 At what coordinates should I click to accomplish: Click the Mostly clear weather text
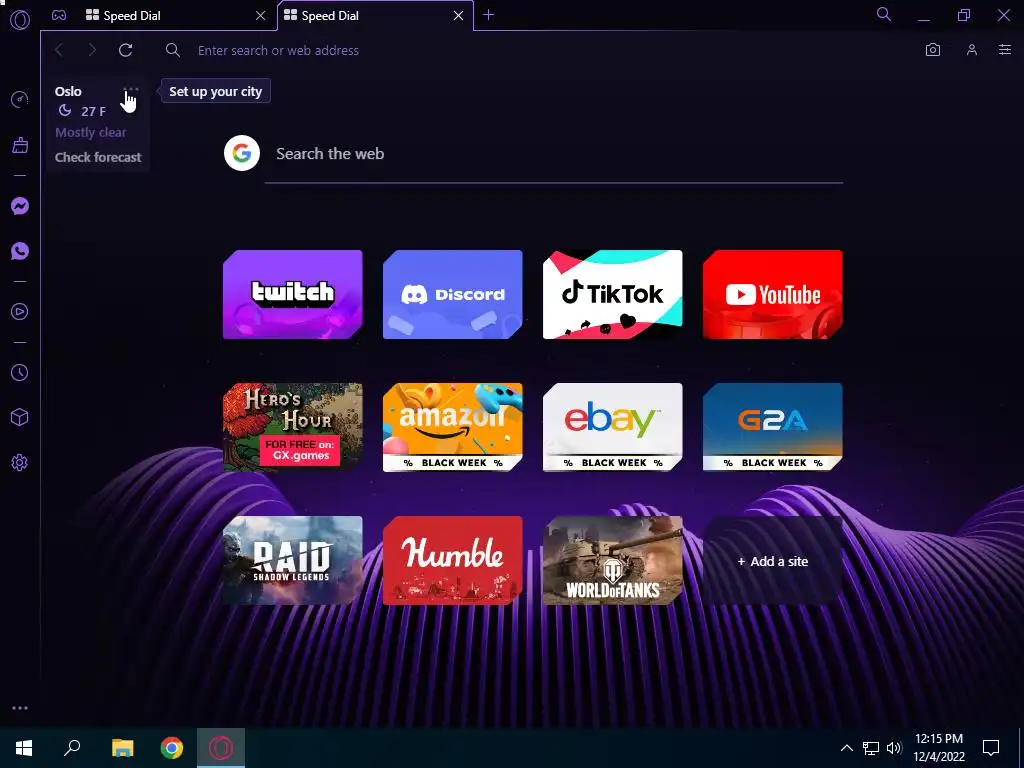point(91,133)
